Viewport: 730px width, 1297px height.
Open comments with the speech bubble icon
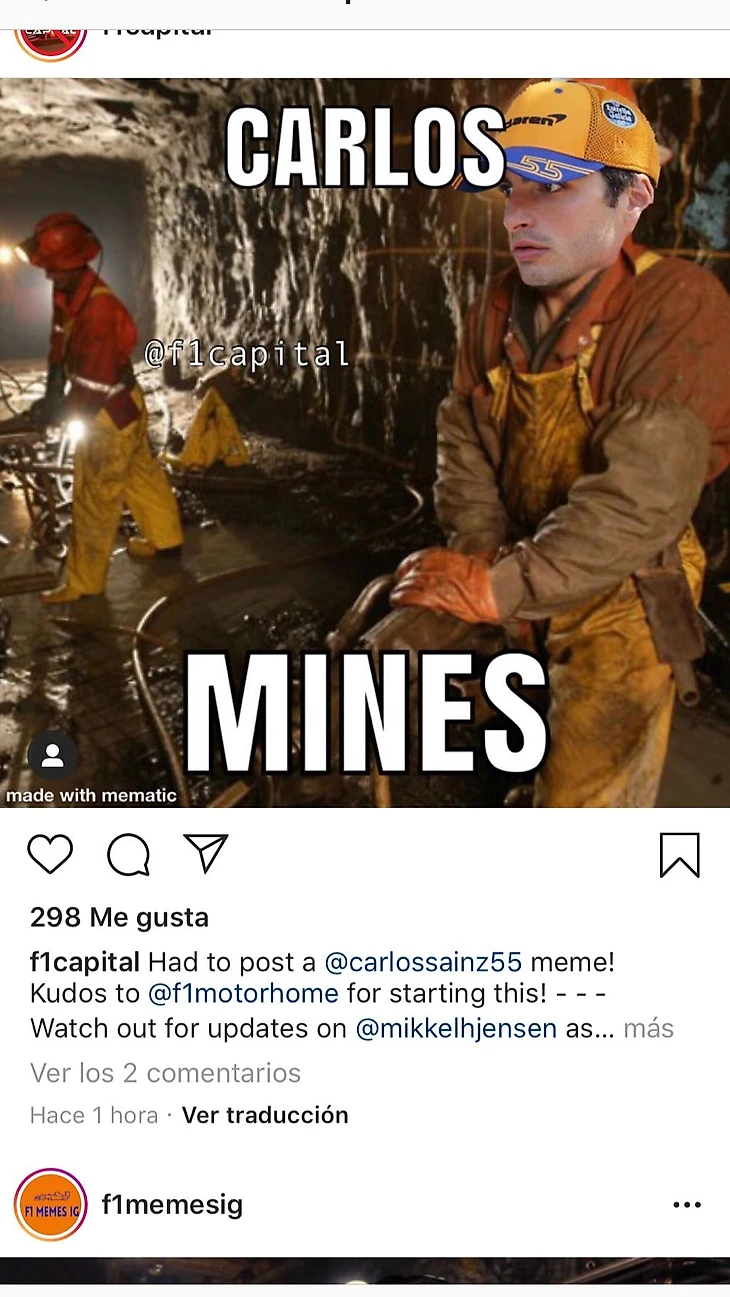click(129, 855)
